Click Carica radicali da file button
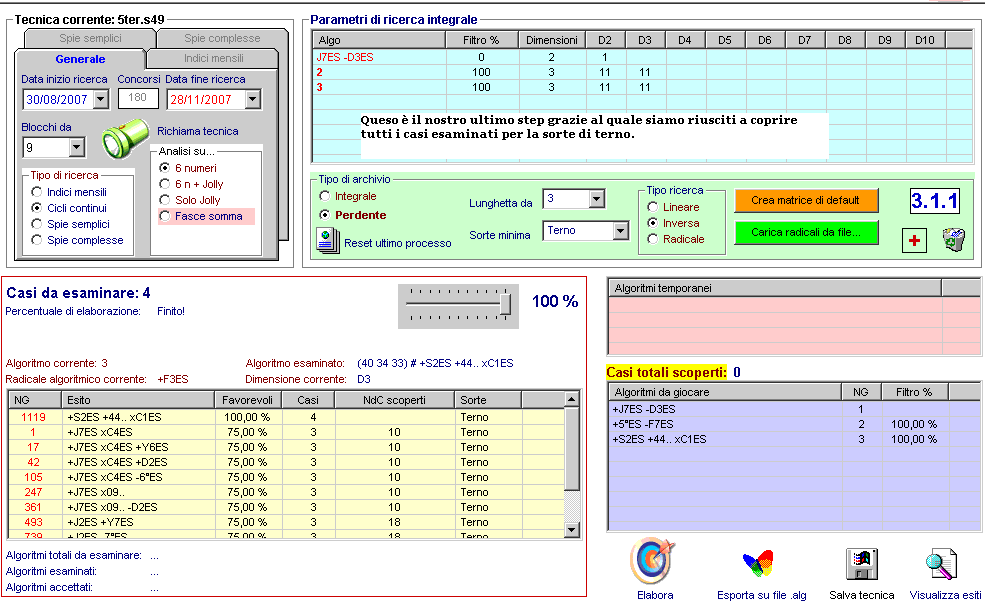This screenshot has width=985, height=612. pos(805,232)
